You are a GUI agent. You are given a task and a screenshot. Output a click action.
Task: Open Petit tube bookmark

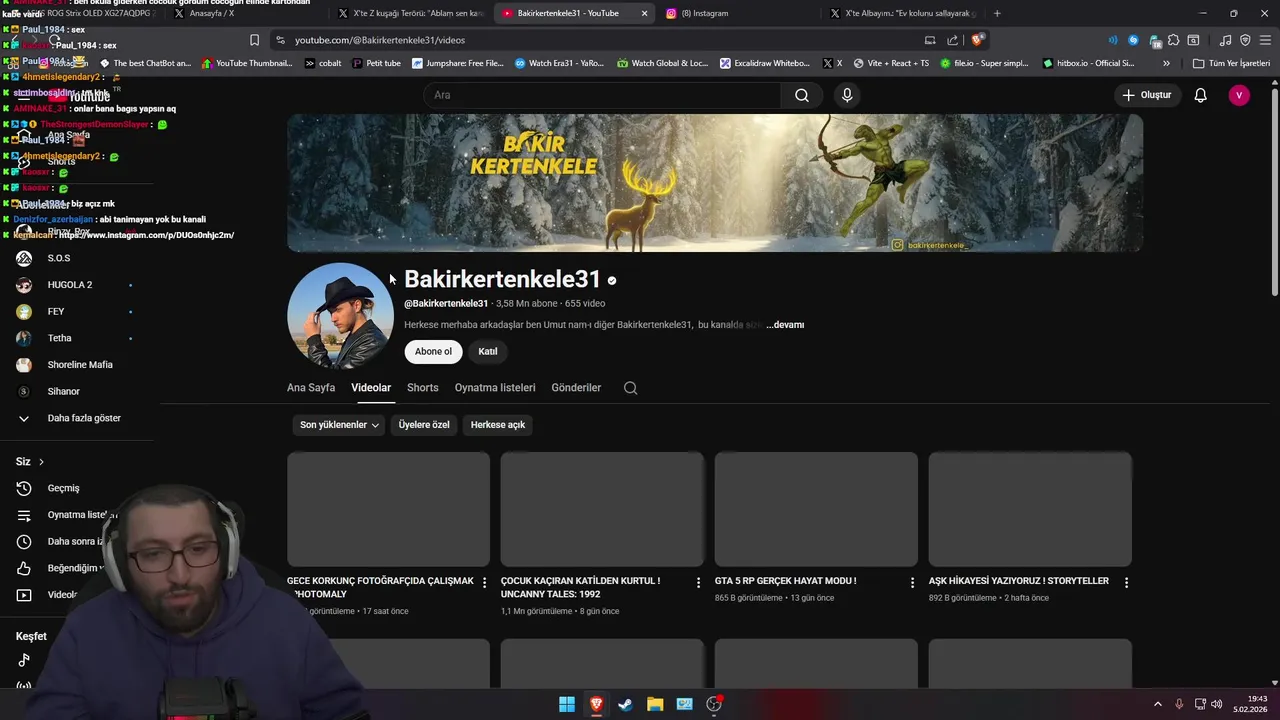coord(376,63)
